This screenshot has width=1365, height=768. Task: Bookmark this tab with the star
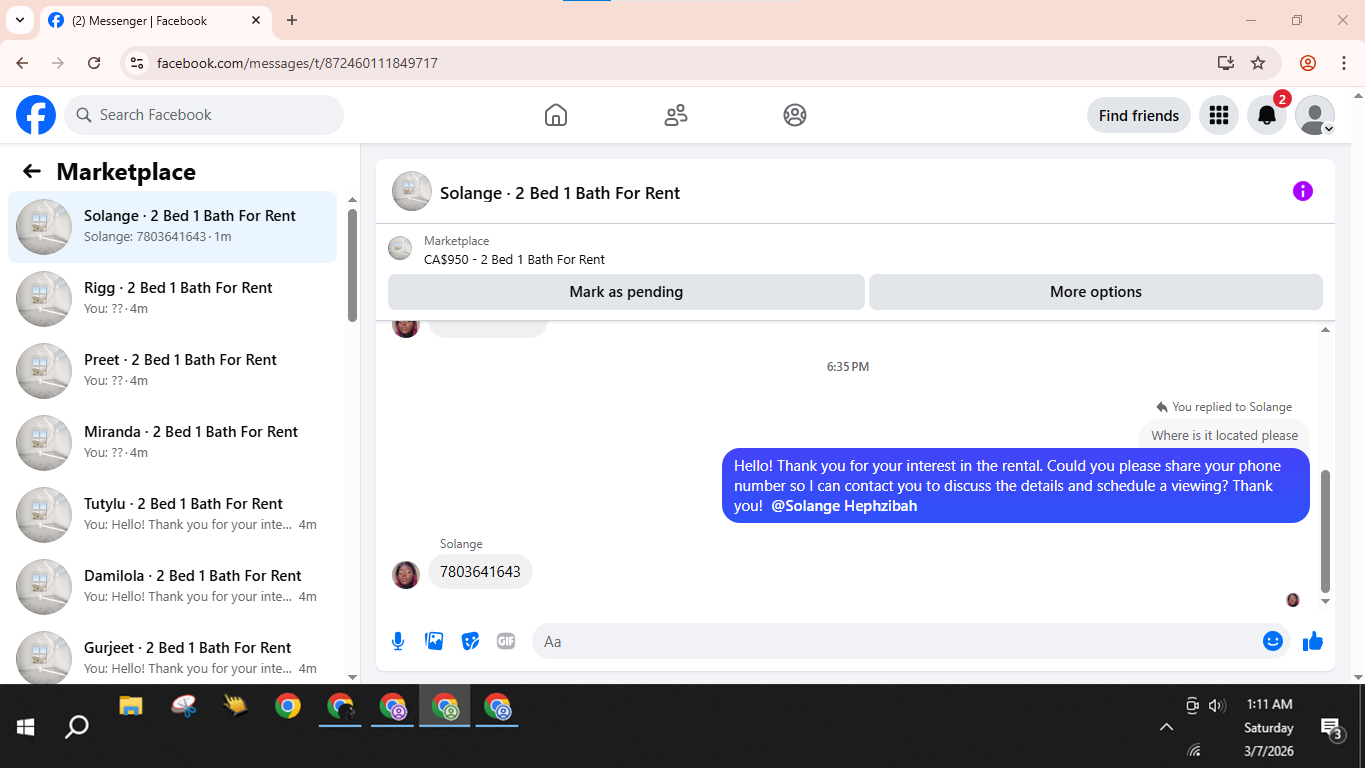coord(1258,63)
